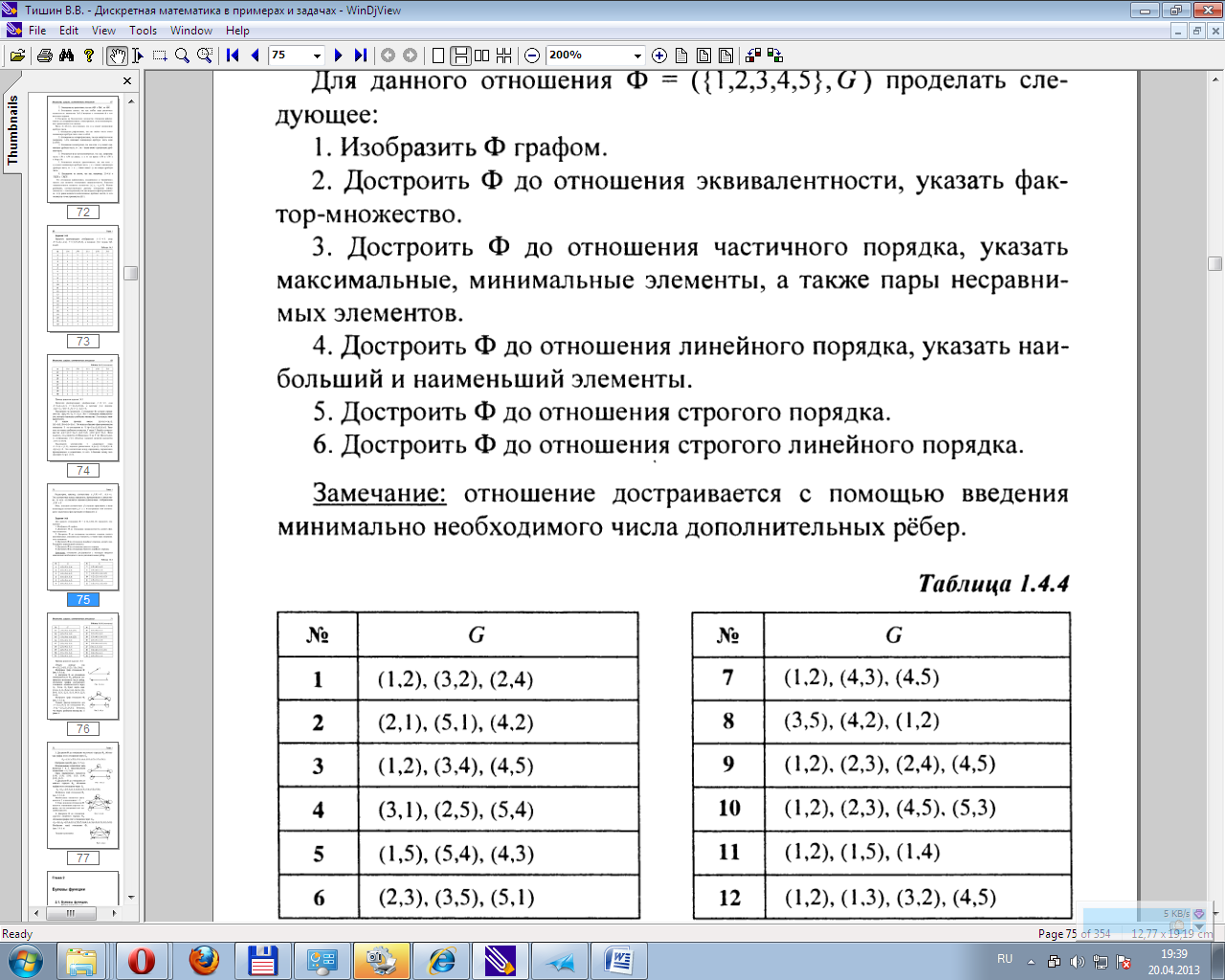
Task: Open the page number dropdown
Action: [x=317, y=56]
